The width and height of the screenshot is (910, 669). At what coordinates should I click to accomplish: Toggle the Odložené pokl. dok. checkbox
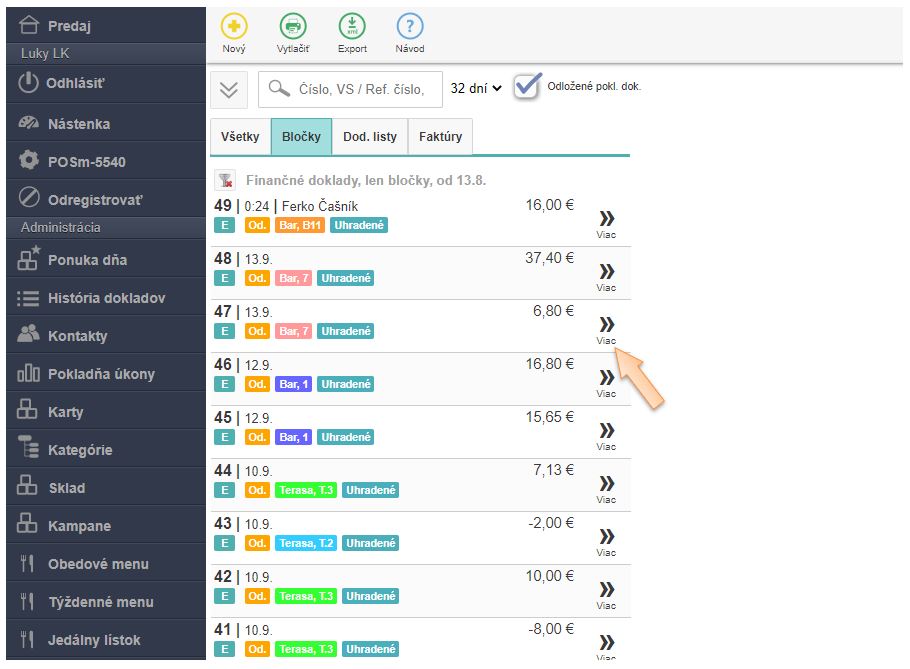tap(527, 87)
